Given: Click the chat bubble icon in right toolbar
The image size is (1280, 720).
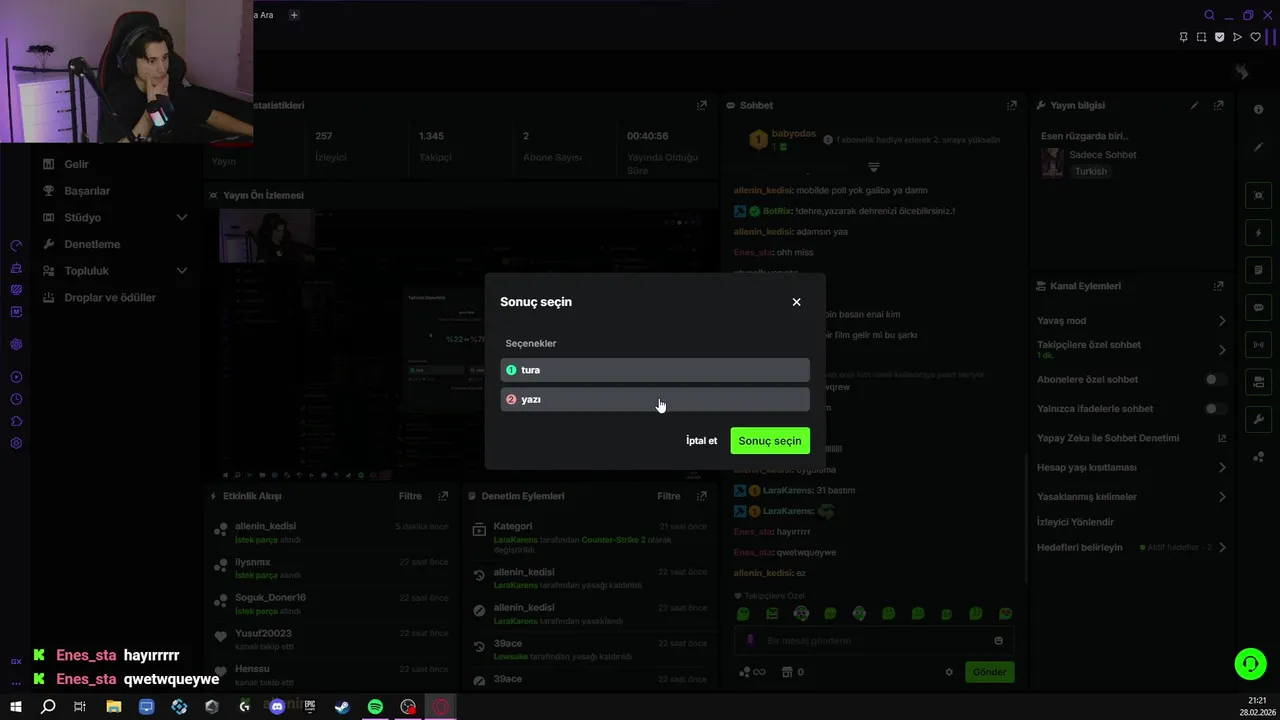Looking at the screenshot, I should (x=1258, y=307).
